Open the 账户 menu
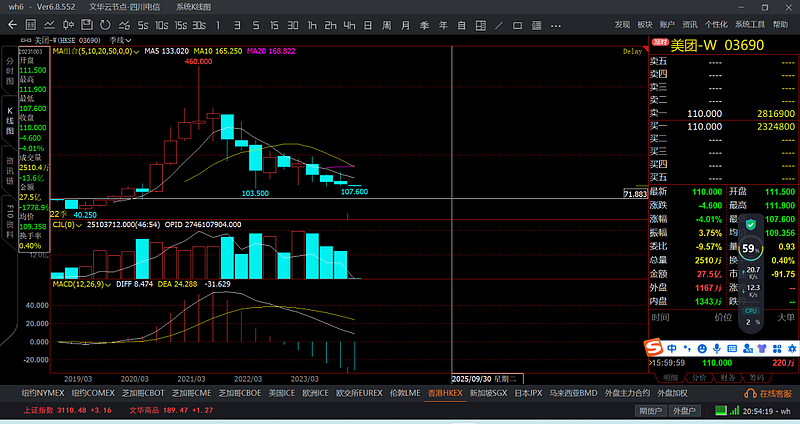This screenshot has width=800, height=424. (x=667, y=24)
